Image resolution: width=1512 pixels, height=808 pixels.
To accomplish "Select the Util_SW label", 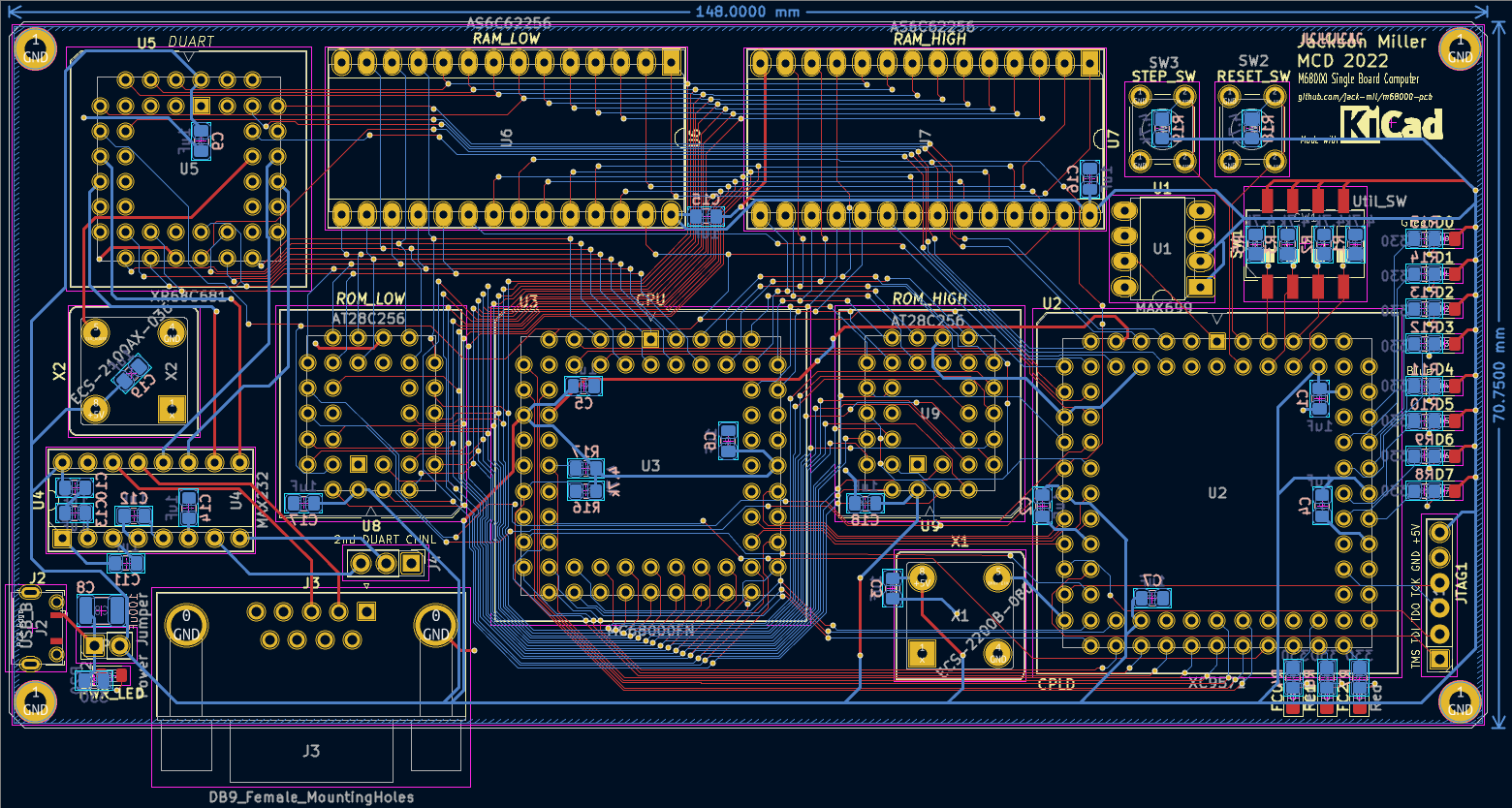I will pyautogui.click(x=1379, y=202).
